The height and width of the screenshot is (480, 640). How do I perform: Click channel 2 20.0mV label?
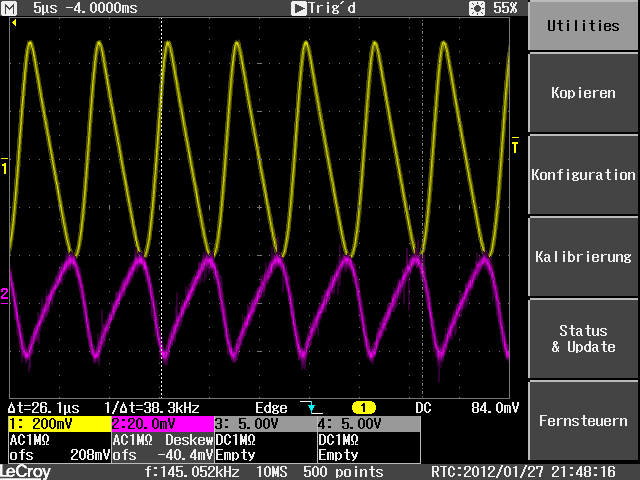163,424
